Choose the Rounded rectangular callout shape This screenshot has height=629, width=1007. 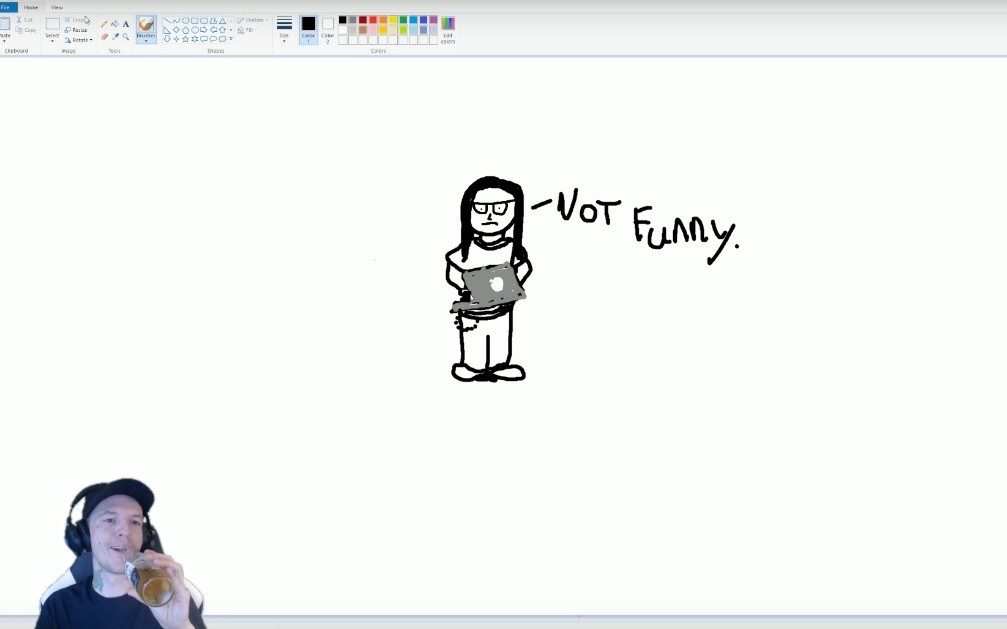(x=204, y=39)
